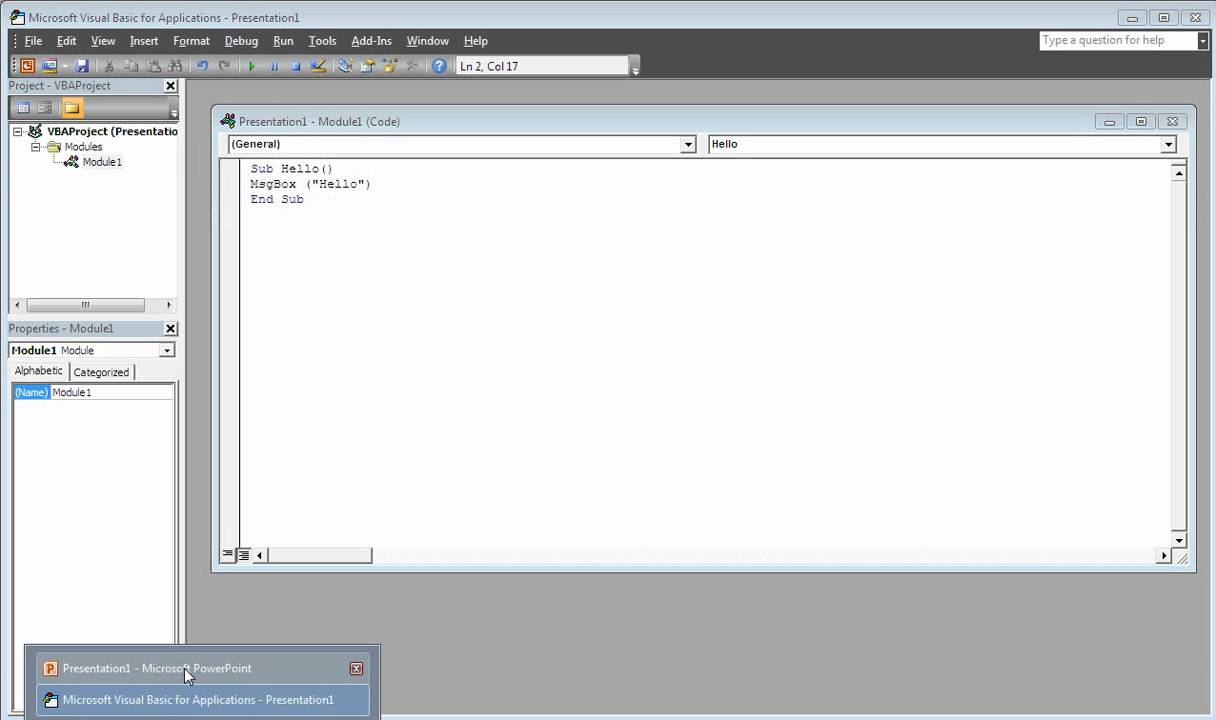Toggle Design Mode icon
Image resolution: width=1216 pixels, height=720 pixels.
pos(318,66)
